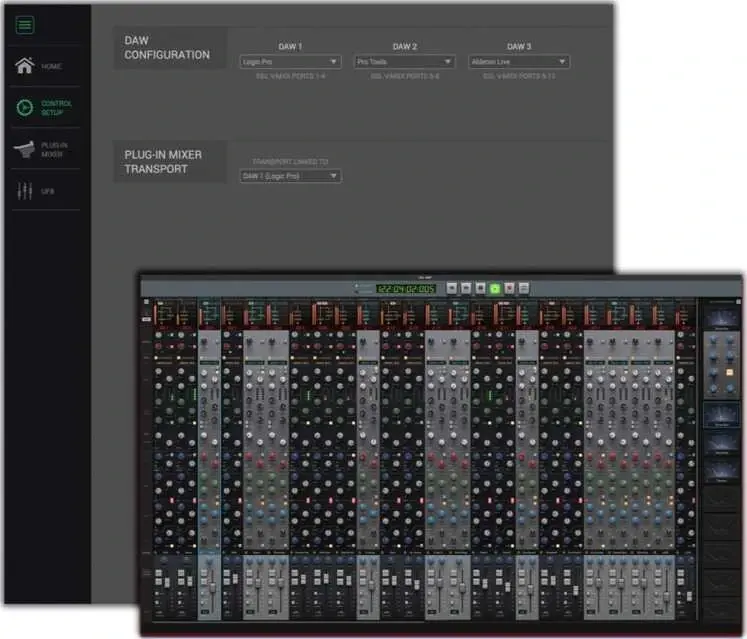Toggle the loop button in transport bar

524,288
